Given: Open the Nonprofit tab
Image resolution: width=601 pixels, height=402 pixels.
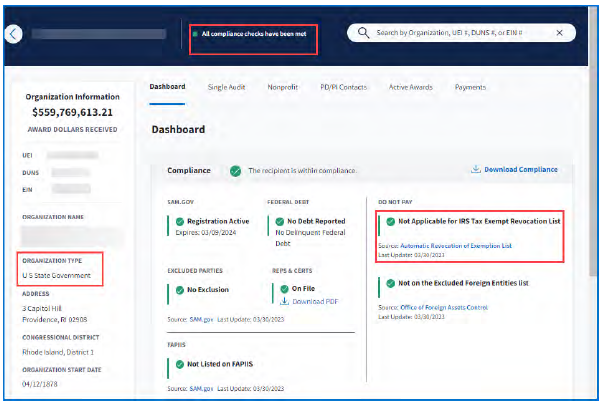Looking at the screenshot, I should (x=283, y=87).
